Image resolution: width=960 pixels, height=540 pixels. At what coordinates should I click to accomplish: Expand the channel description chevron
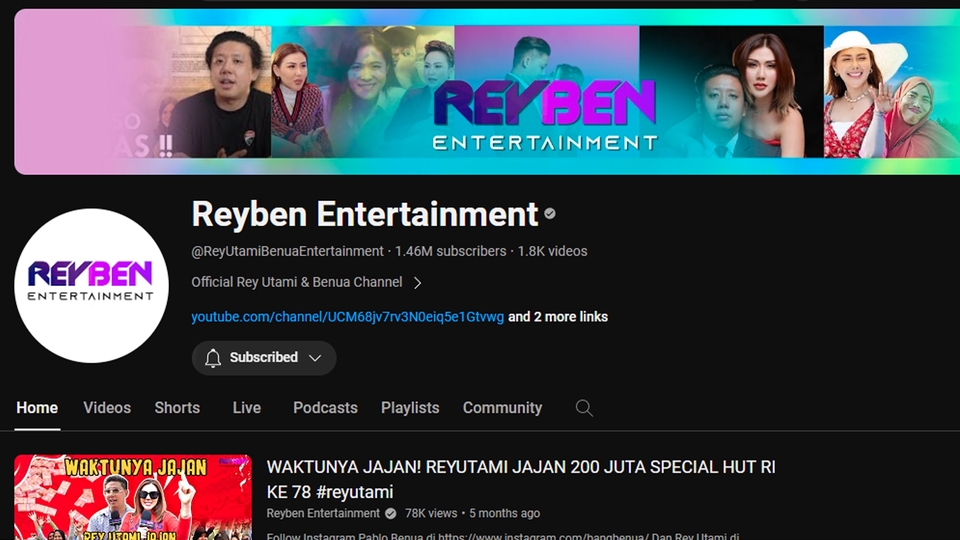click(x=418, y=283)
